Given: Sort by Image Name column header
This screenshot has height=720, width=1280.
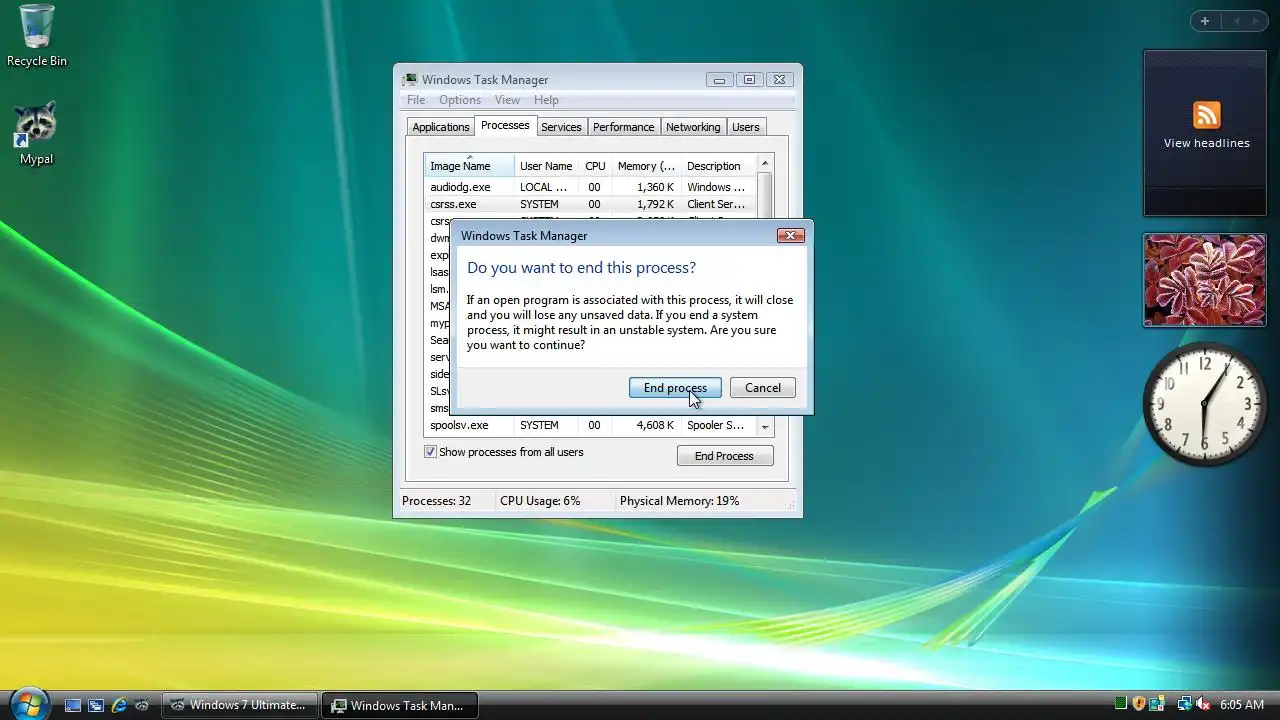Looking at the screenshot, I should tap(469, 166).
